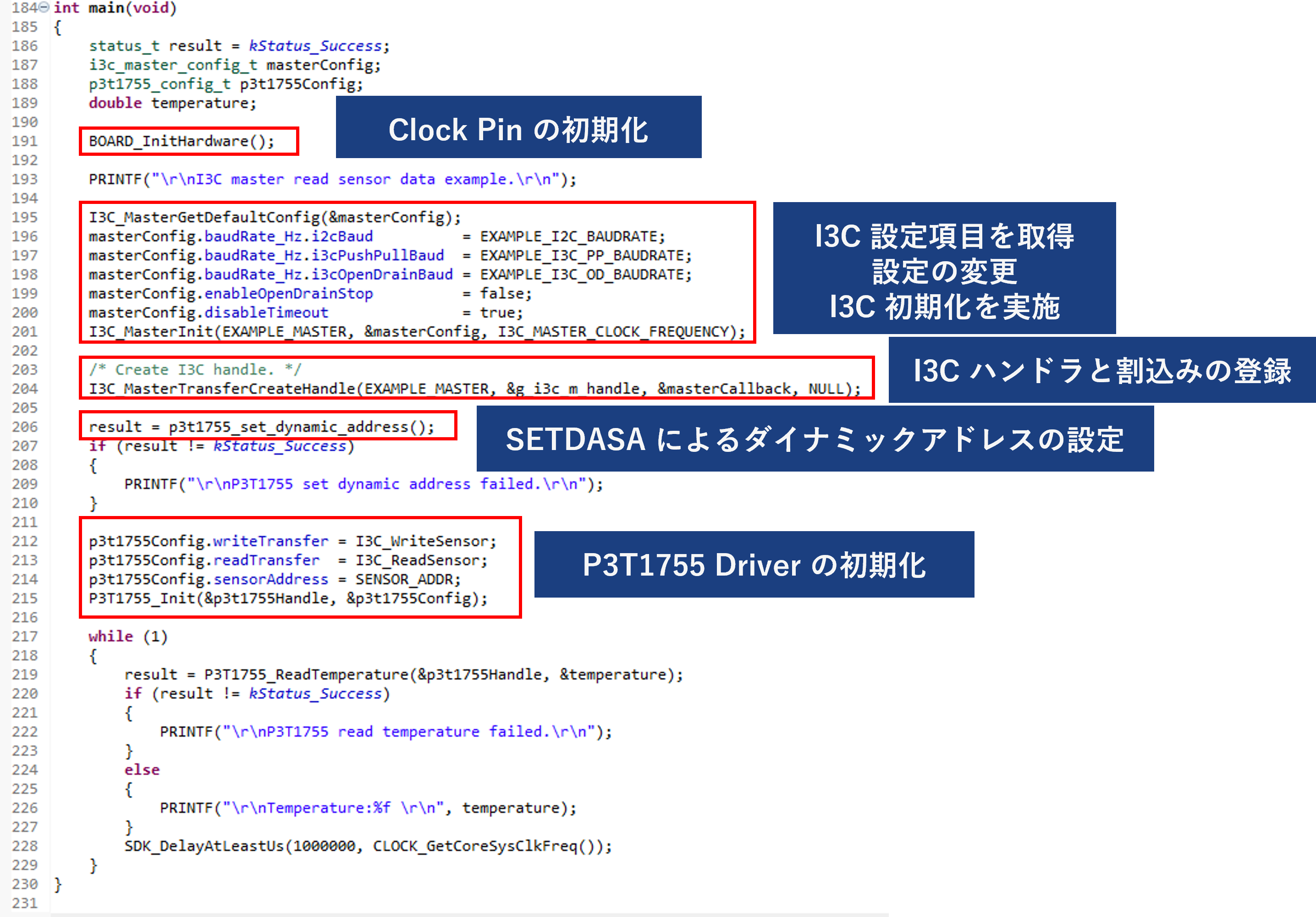Image resolution: width=1316 pixels, height=917 pixels.
Task: Click the SETDASA dynamic address annotation box
Action: [815, 439]
